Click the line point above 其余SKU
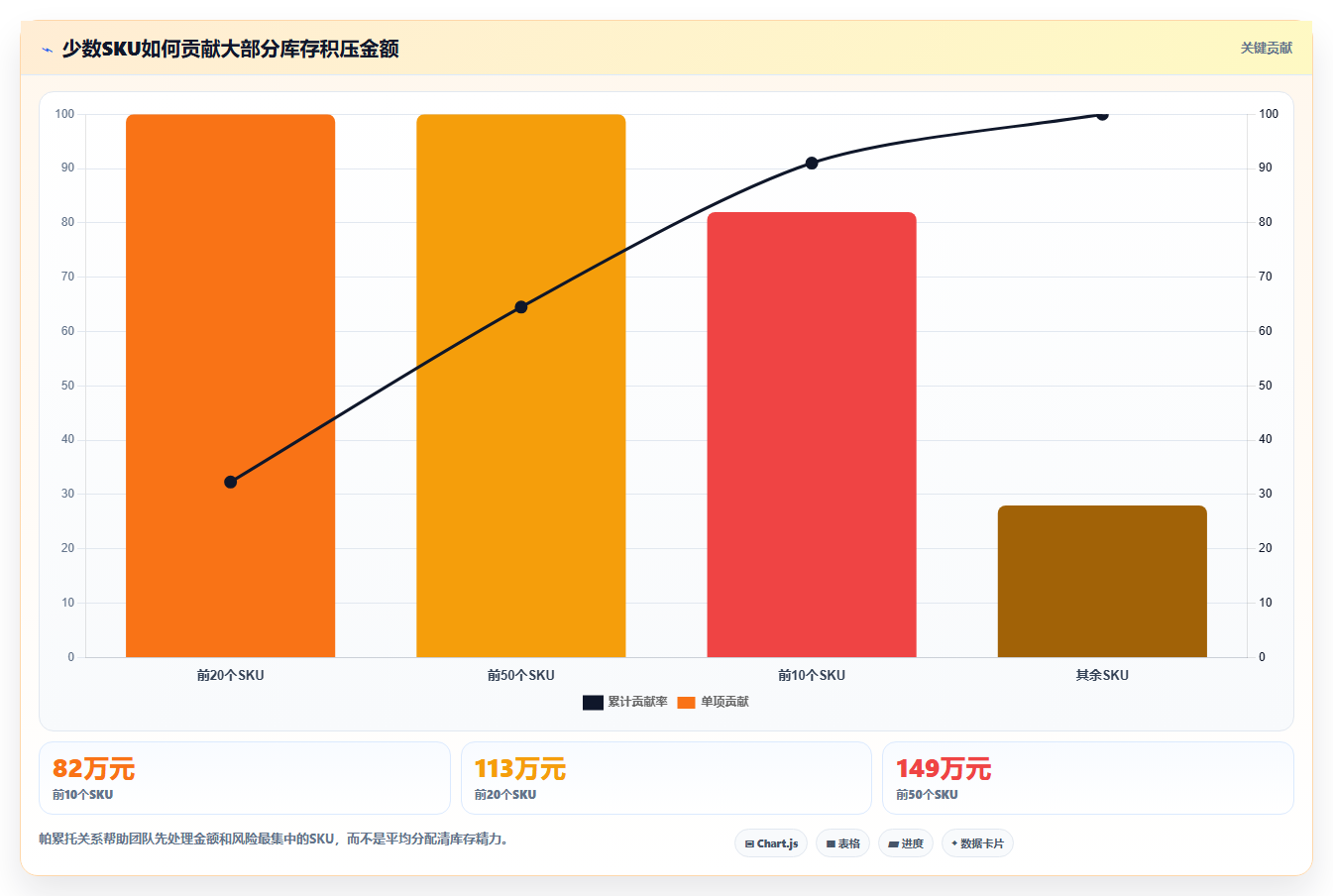 (1102, 114)
